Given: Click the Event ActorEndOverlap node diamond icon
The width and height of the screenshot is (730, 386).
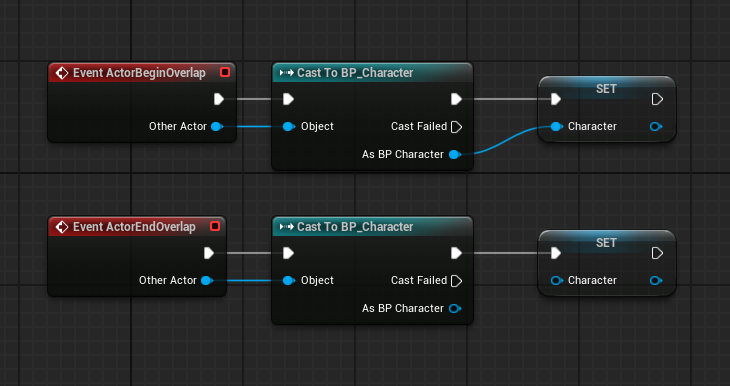Looking at the screenshot, I should click(x=61, y=227).
